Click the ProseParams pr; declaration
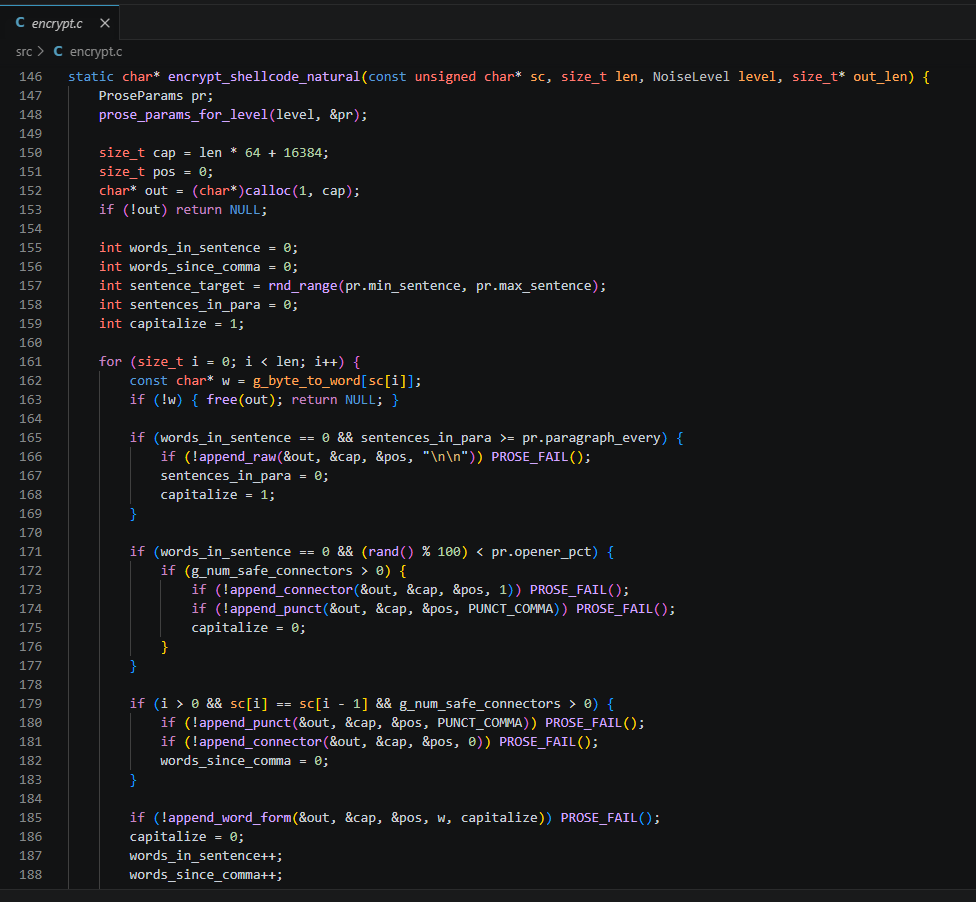 click(156, 96)
